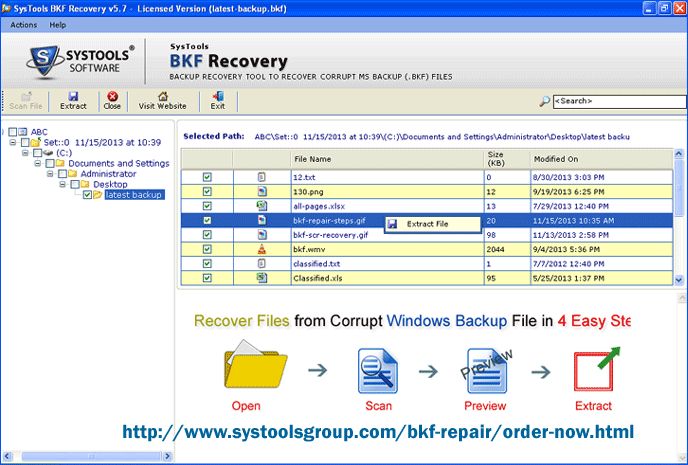
Task: Sort by the Modified On column header
Action: click(555, 159)
